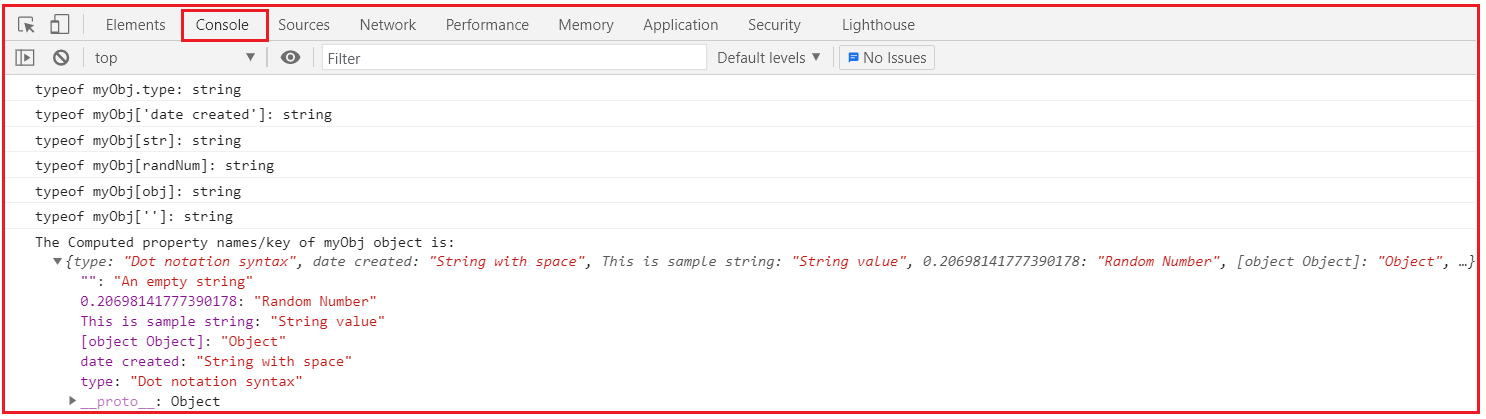Open the top JavaScript context dropdown
Screen dimensions: 1486x419
(x=175, y=58)
